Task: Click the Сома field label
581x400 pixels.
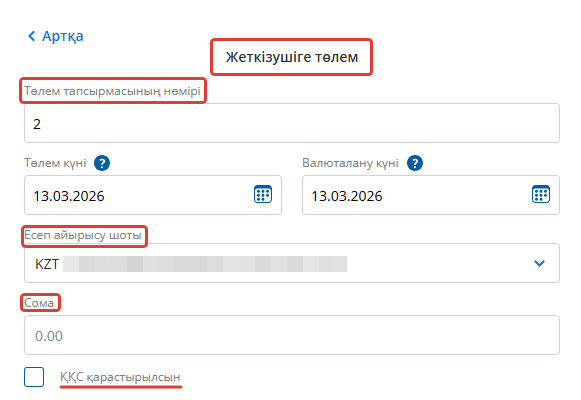Action: 39,303
